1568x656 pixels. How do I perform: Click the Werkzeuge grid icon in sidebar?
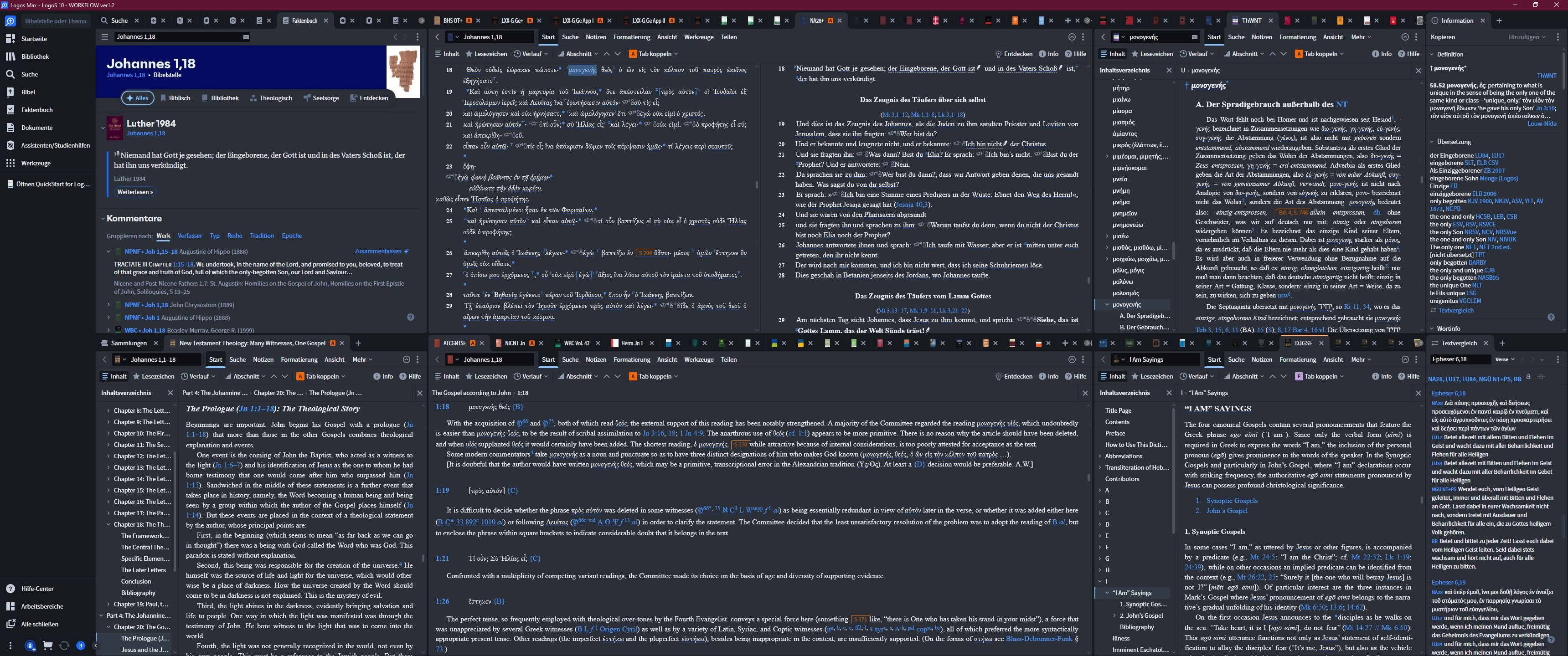[10, 163]
